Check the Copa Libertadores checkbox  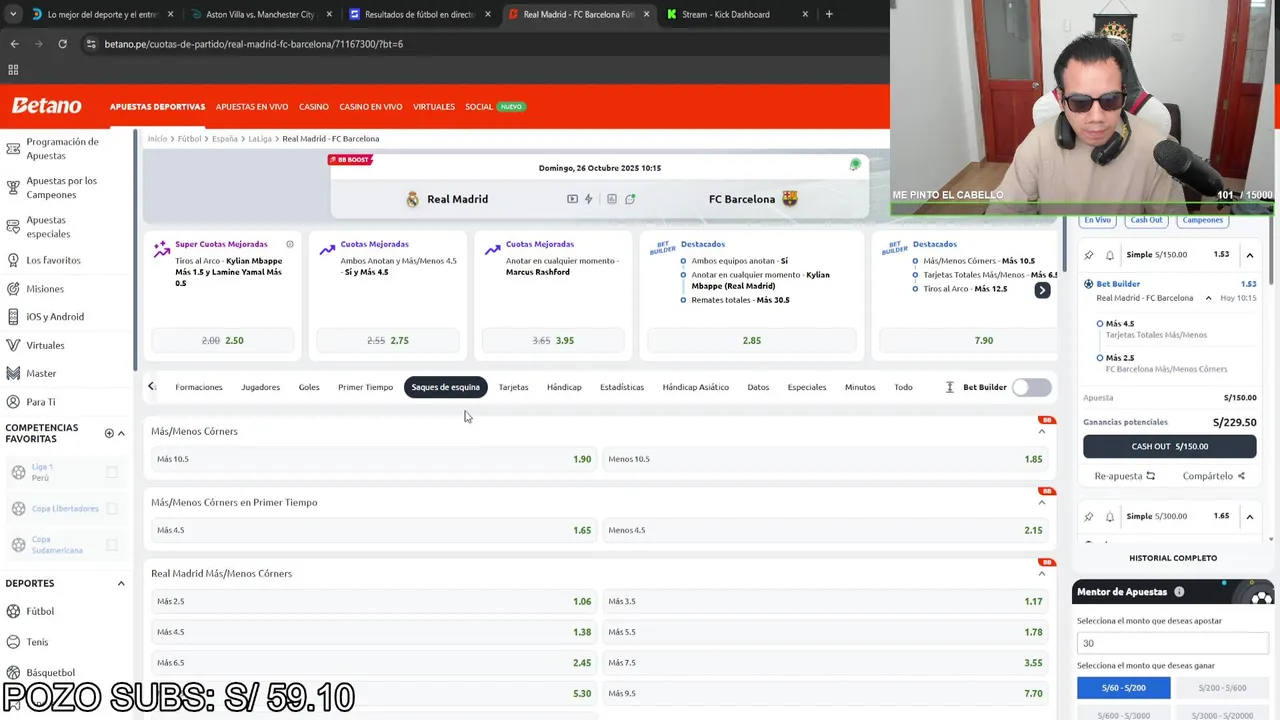coord(112,508)
